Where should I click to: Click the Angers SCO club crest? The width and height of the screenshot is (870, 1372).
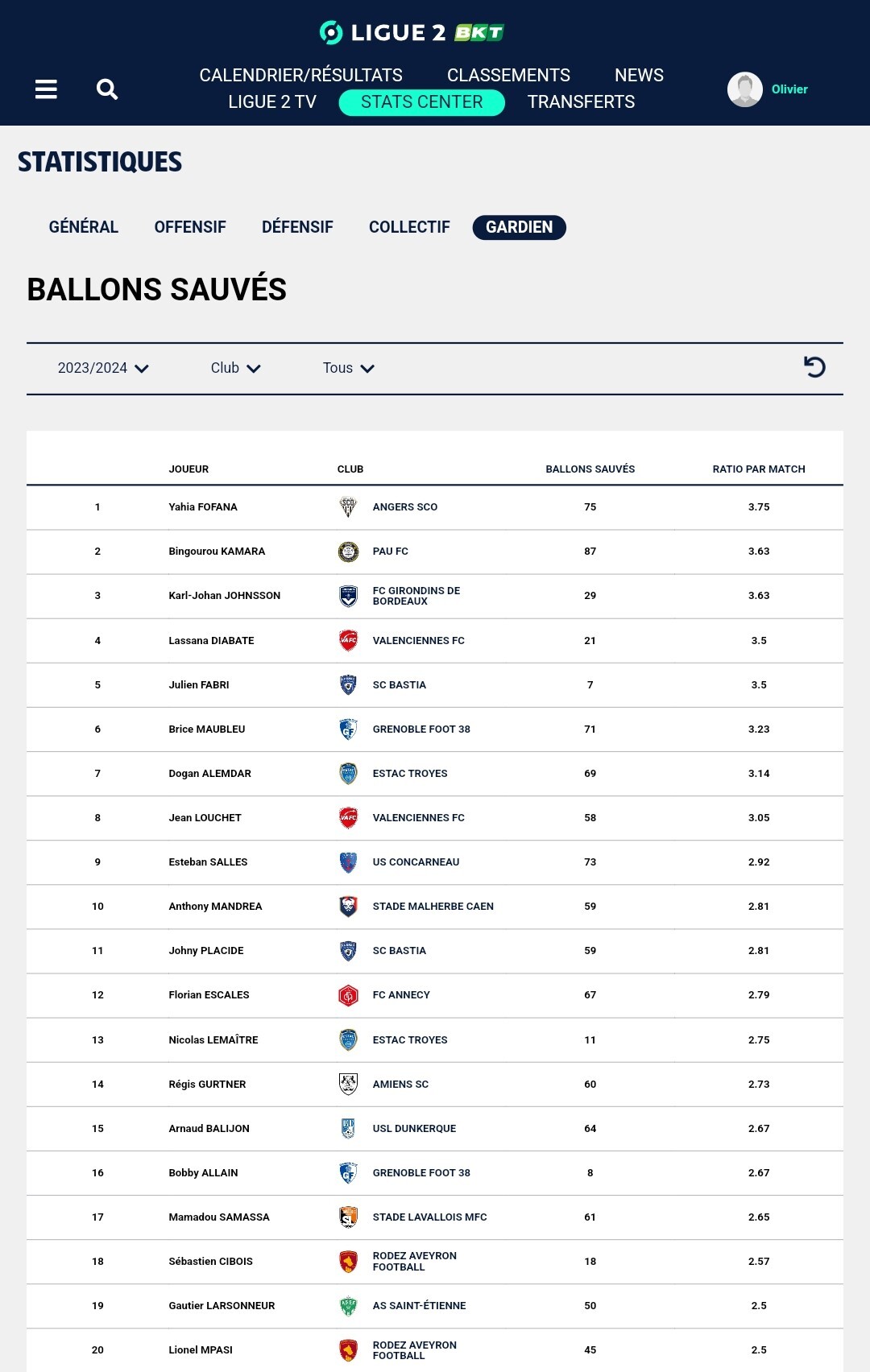[348, 507]
